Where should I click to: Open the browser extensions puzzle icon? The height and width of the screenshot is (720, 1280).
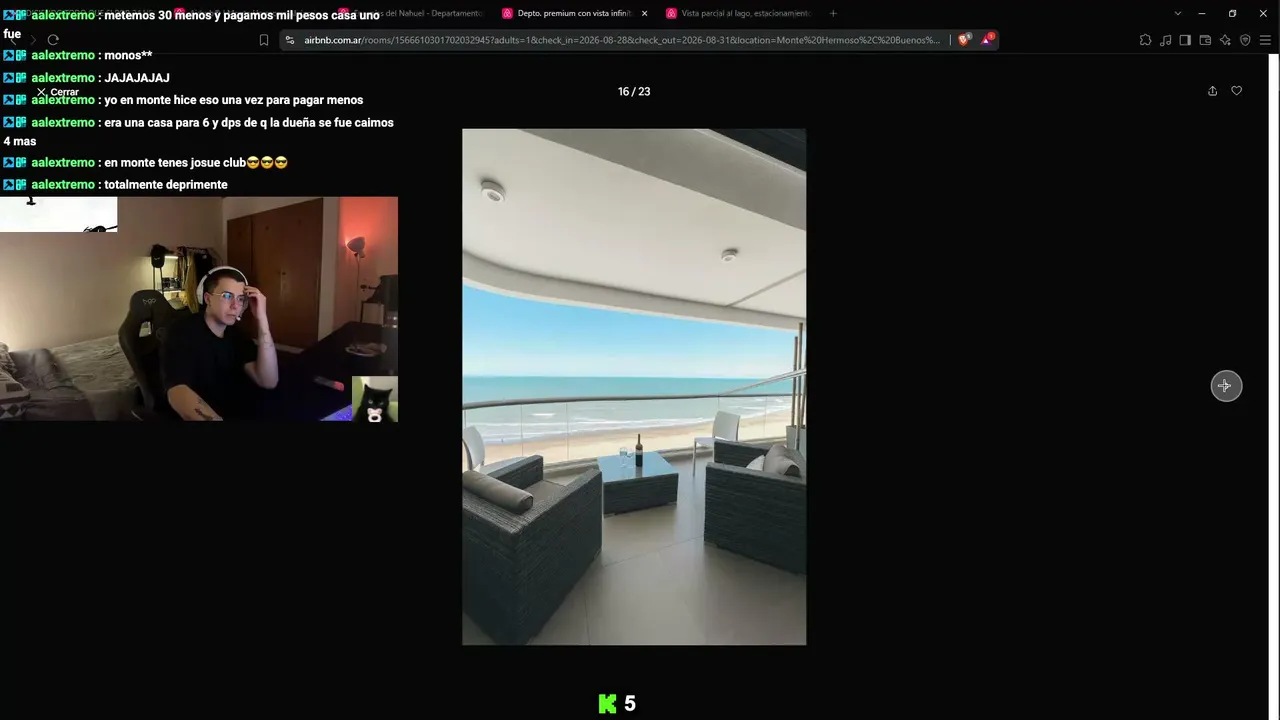click(1145, 40)
